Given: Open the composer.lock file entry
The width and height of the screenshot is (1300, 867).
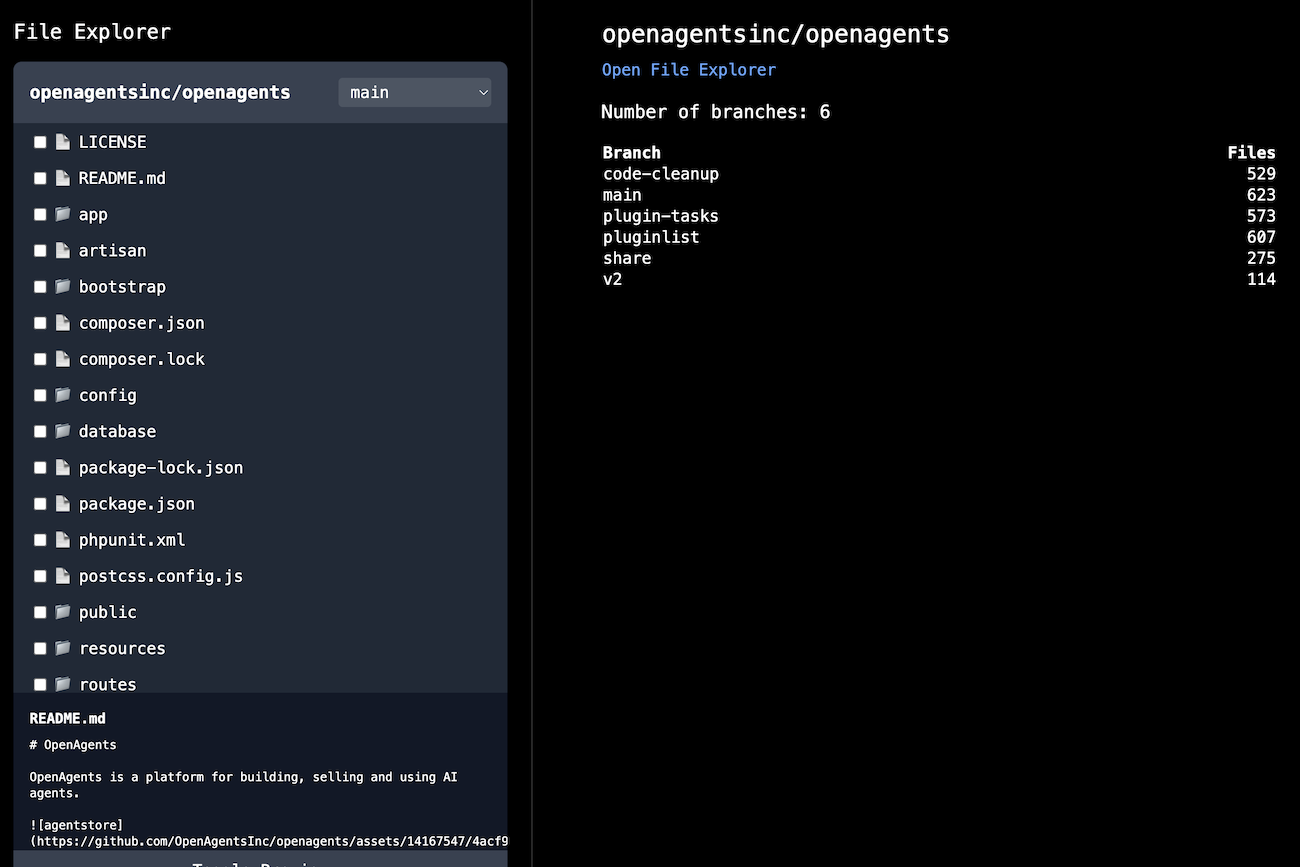Looking at the screenshot, I should pos(141,359).
